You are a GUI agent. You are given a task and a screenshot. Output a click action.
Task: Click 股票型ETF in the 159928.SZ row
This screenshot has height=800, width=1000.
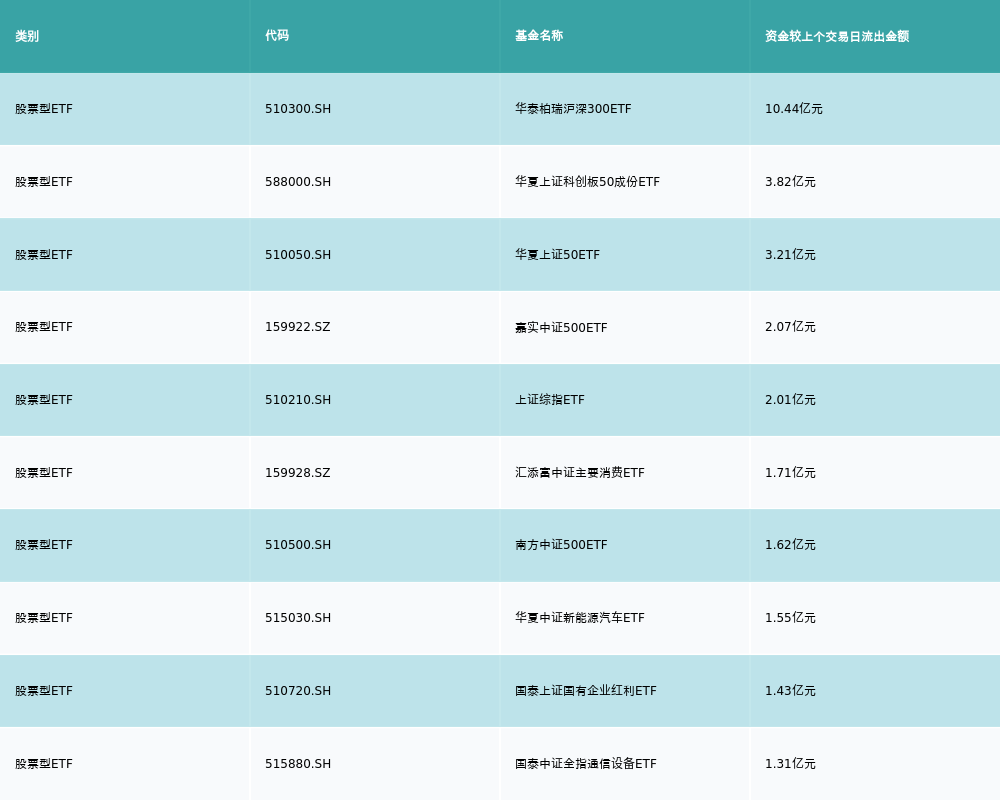[x=44, y=473]
